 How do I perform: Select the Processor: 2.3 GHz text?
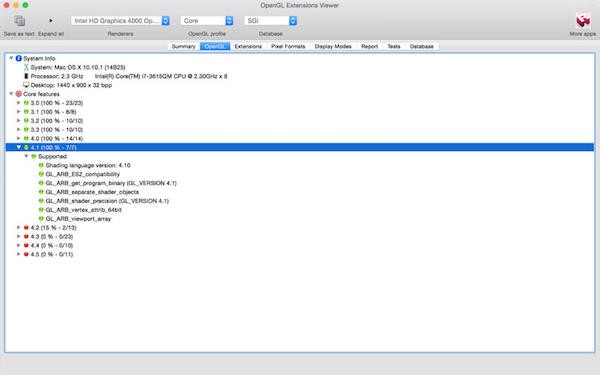point(57,76)
